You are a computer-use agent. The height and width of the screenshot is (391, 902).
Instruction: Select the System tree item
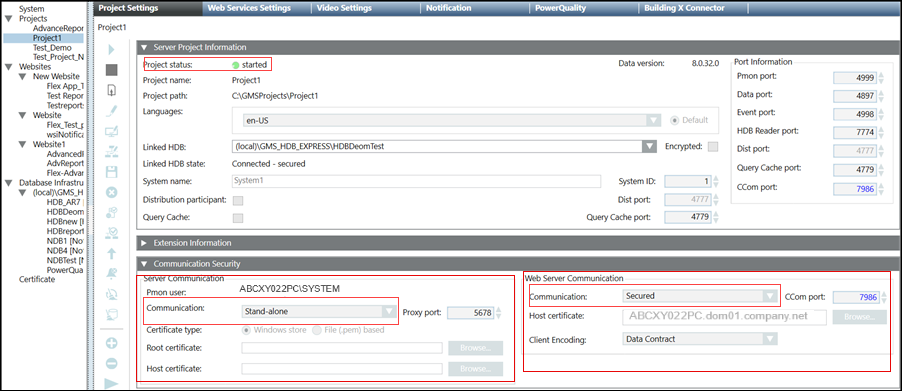31,9
